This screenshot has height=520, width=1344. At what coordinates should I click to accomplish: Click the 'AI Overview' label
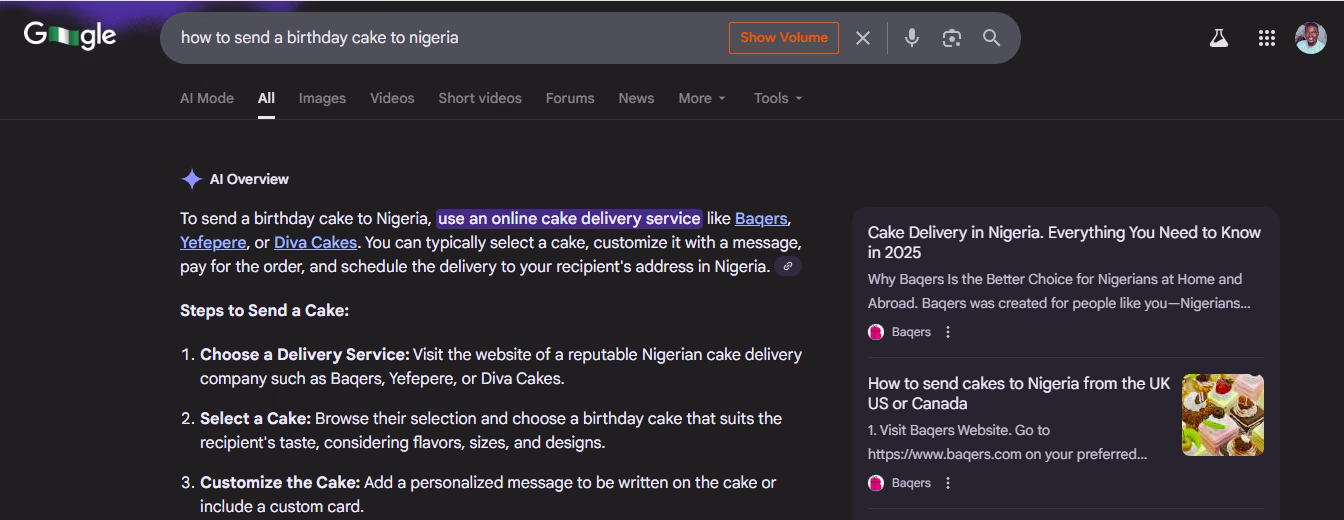249,179
